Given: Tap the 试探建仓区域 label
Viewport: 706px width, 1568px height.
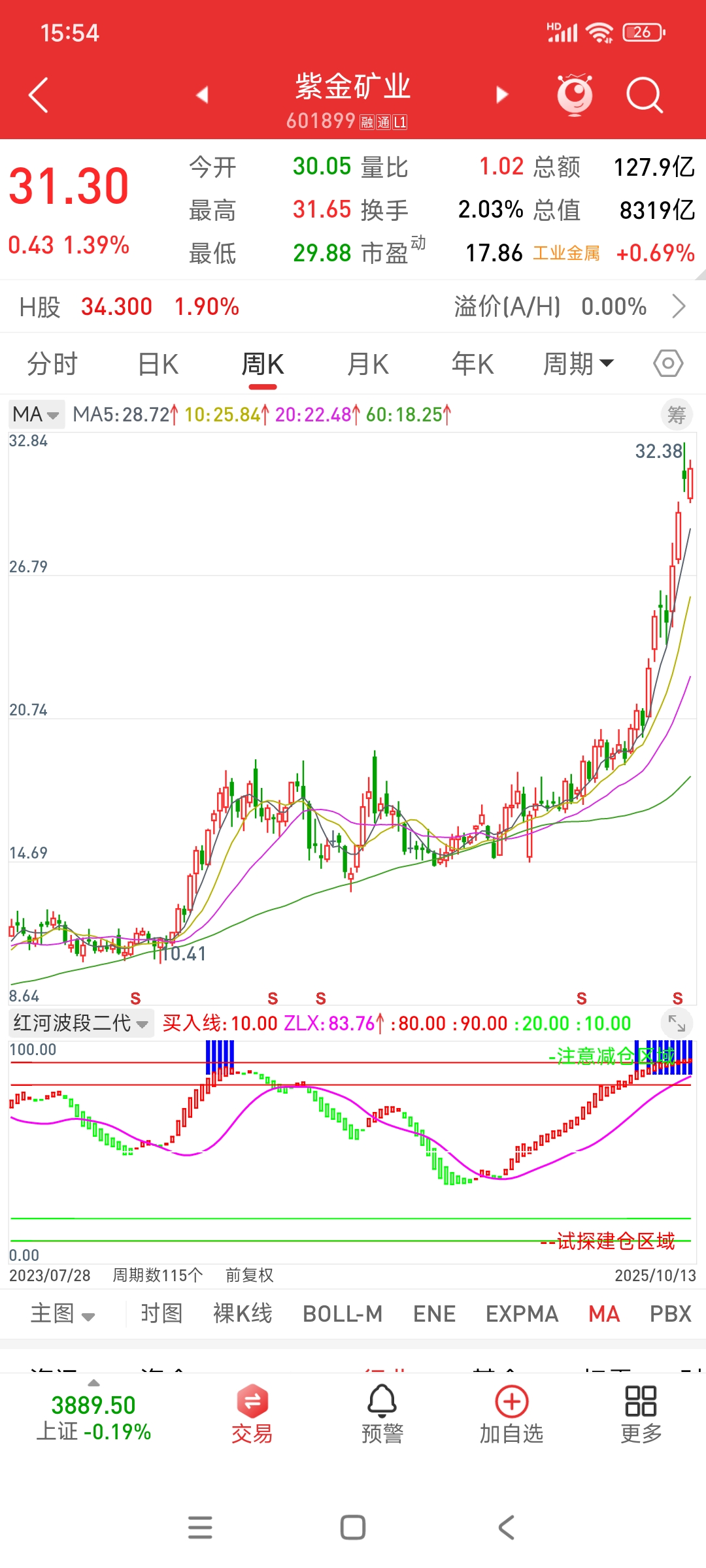Looking at the screenshot, I should [x=607, y=1241].
